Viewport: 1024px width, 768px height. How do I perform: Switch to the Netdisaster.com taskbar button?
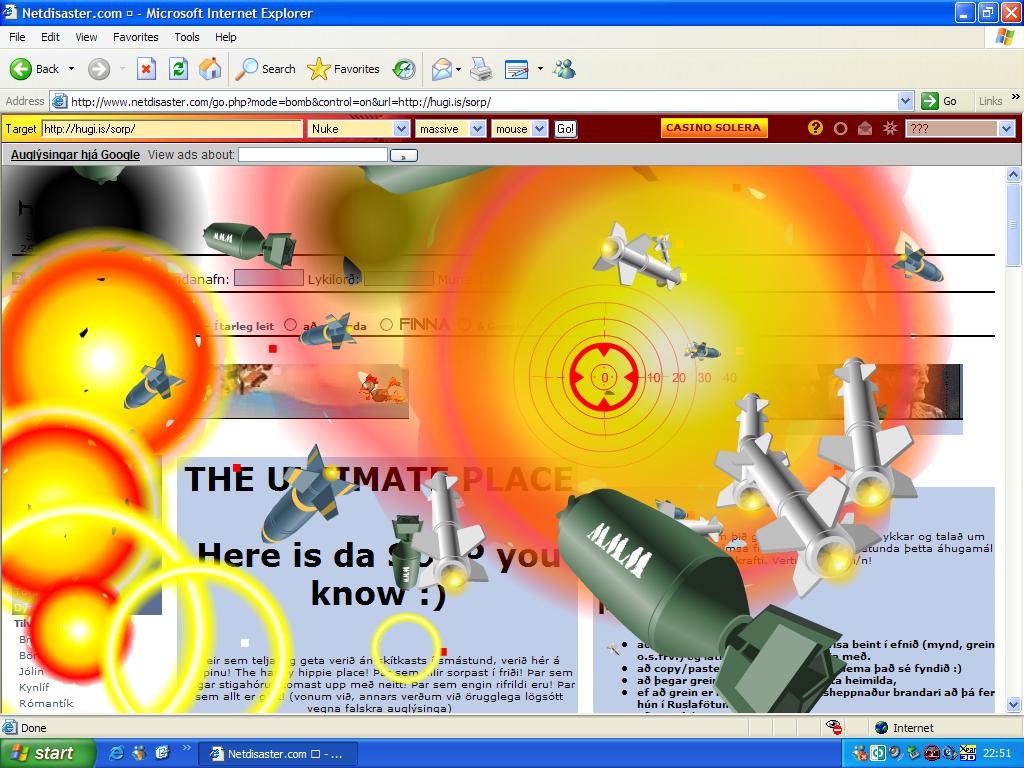(x=278, y=754)
